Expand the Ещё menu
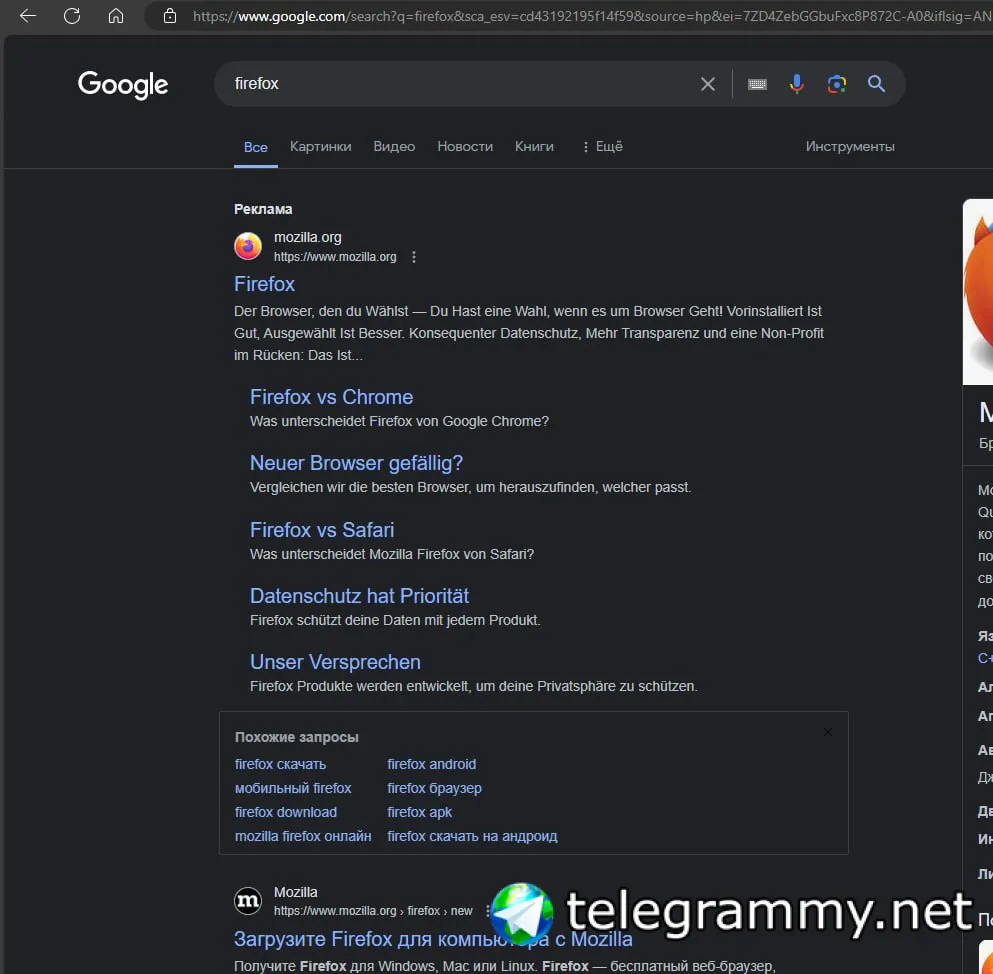 tap(602, 146)
